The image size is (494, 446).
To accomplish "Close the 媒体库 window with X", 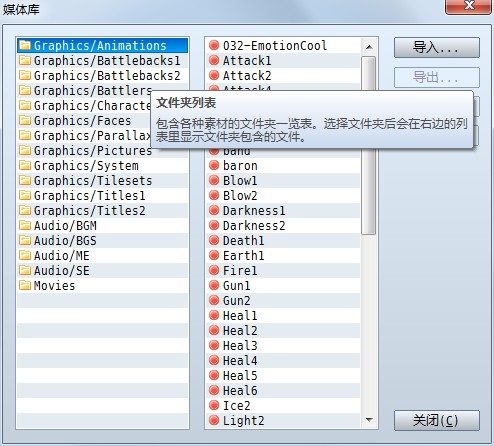I will 468,6.
